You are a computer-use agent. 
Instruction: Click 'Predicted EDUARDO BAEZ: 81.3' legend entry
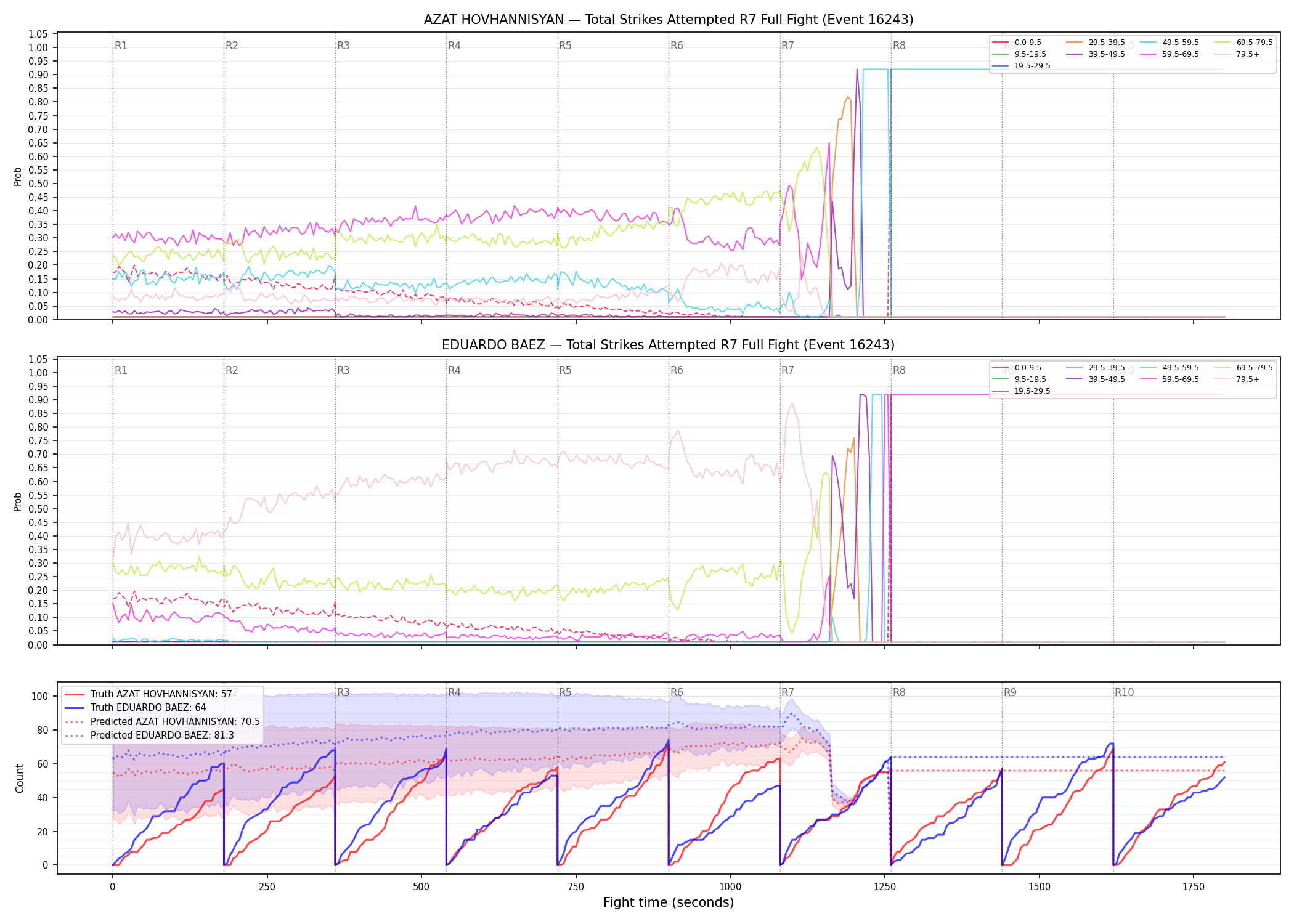point(150,736)
